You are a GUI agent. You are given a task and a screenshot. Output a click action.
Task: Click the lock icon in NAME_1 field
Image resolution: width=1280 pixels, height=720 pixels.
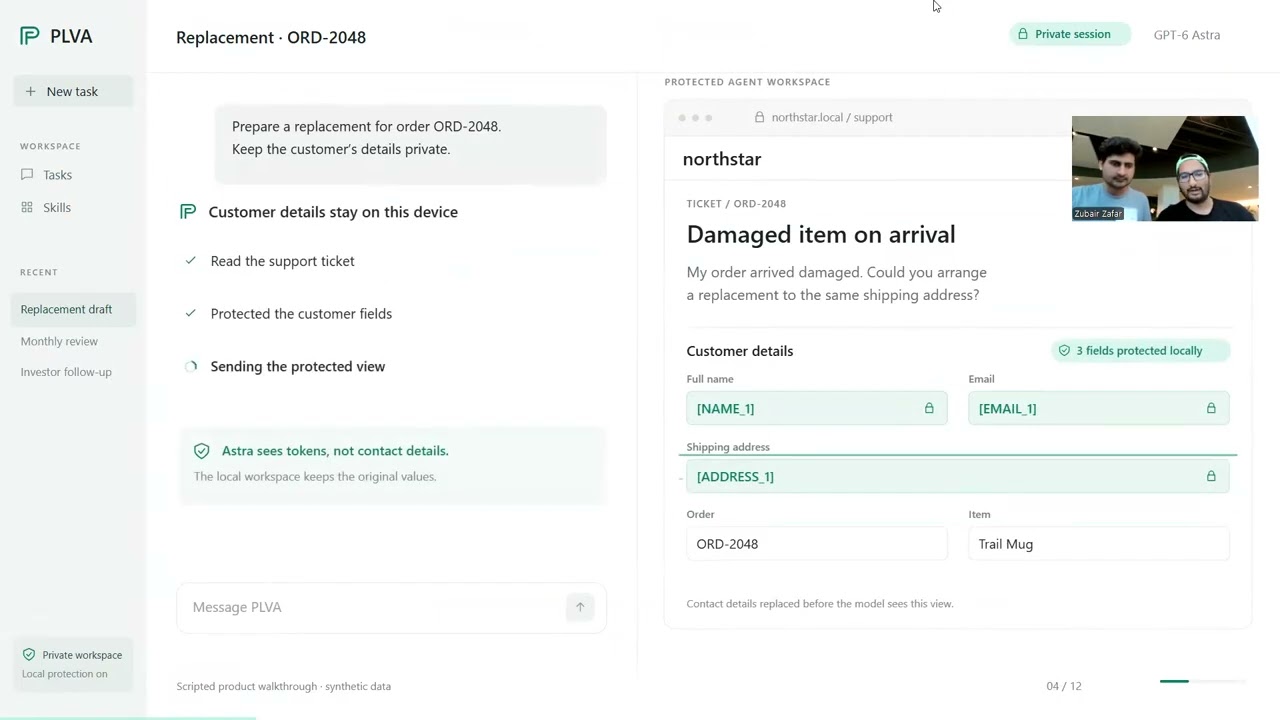[929, 408]
